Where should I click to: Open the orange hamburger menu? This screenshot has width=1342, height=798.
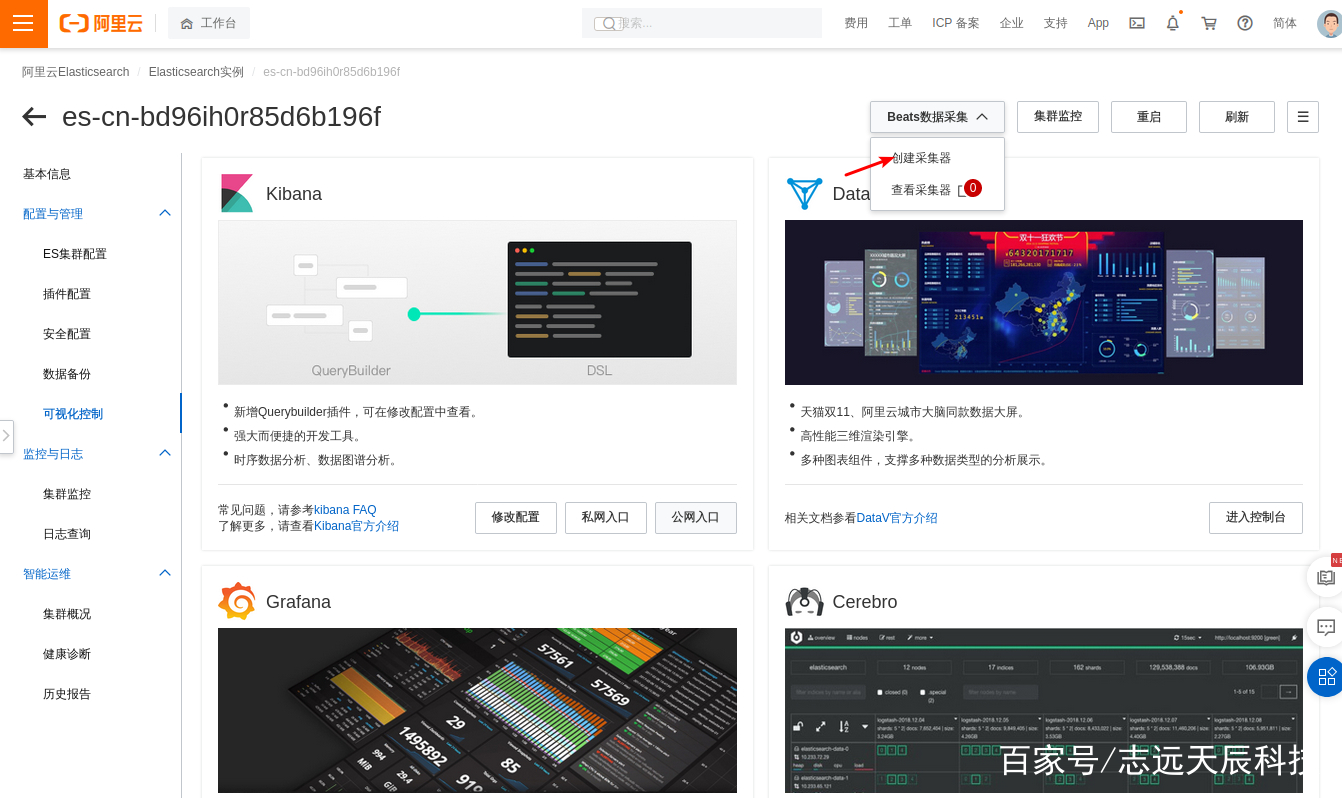[24, 24]
